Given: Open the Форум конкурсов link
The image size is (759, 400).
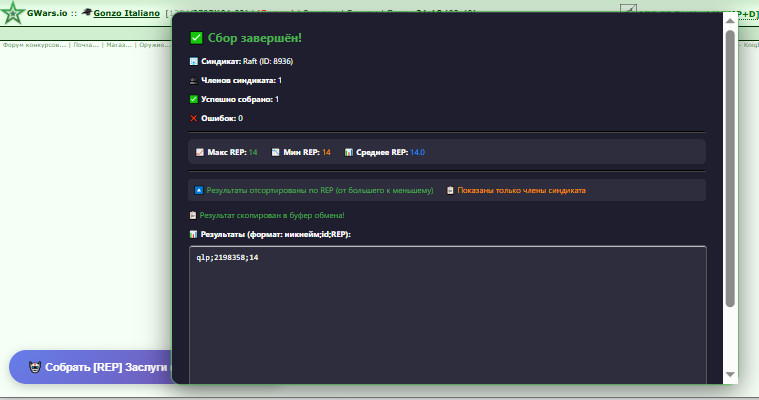Looking at the screenshot, I should (x=34, y=45).
